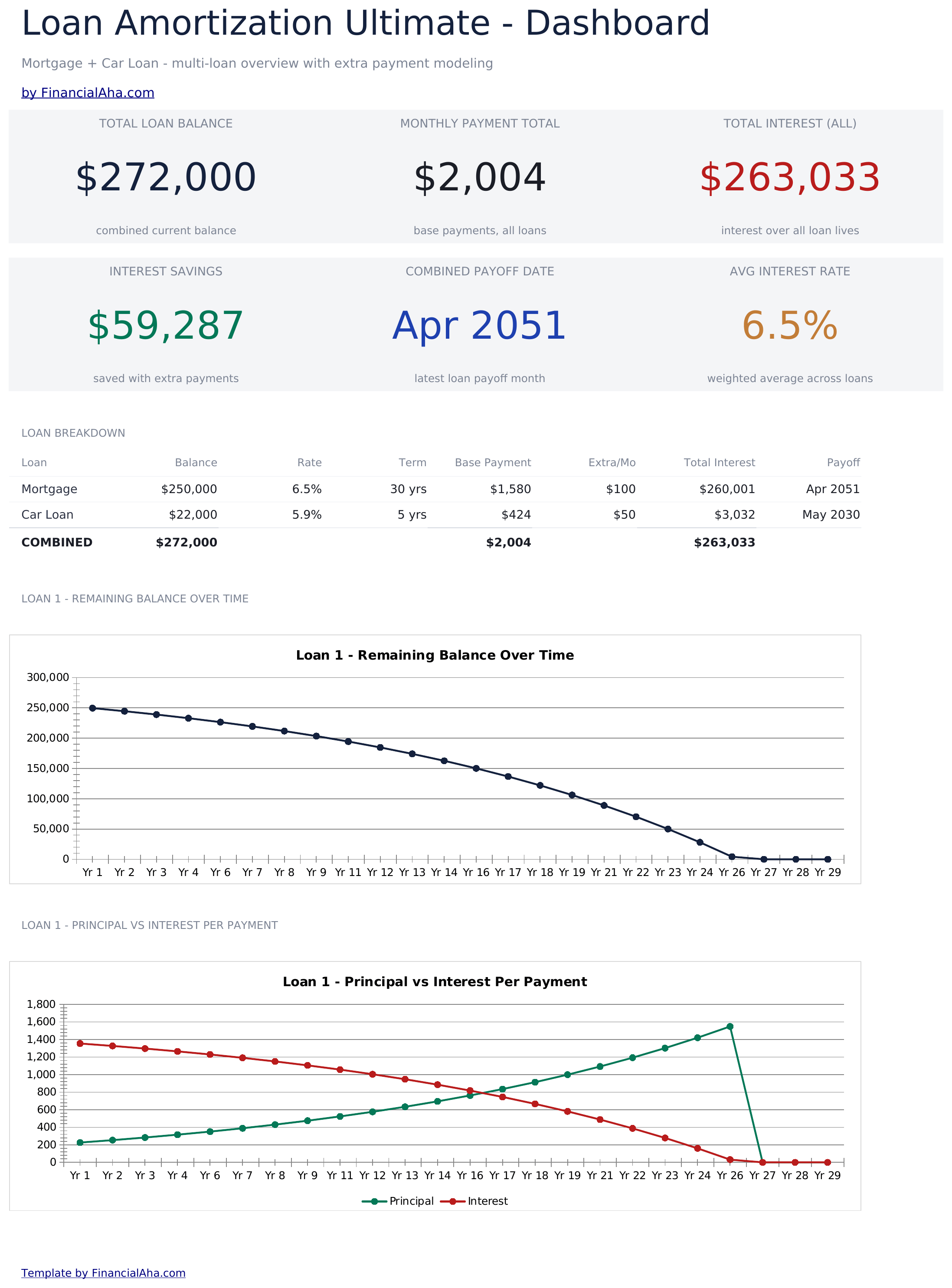The width and height of the screenshot is (952, 1288).
Task: Click the 'Rate' column header
Action: pos(310,463)
